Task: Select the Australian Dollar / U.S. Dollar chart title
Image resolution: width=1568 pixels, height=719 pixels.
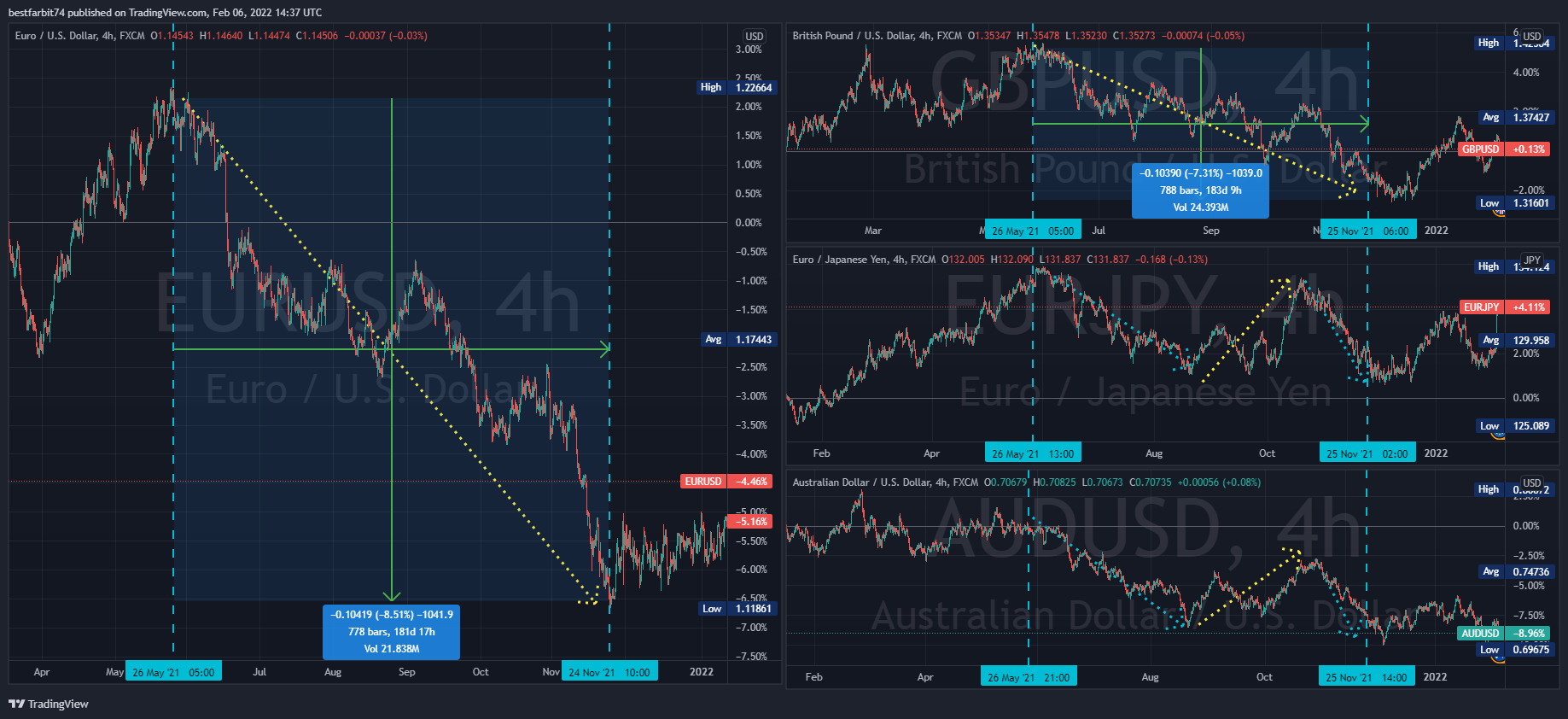Action: 885,482
